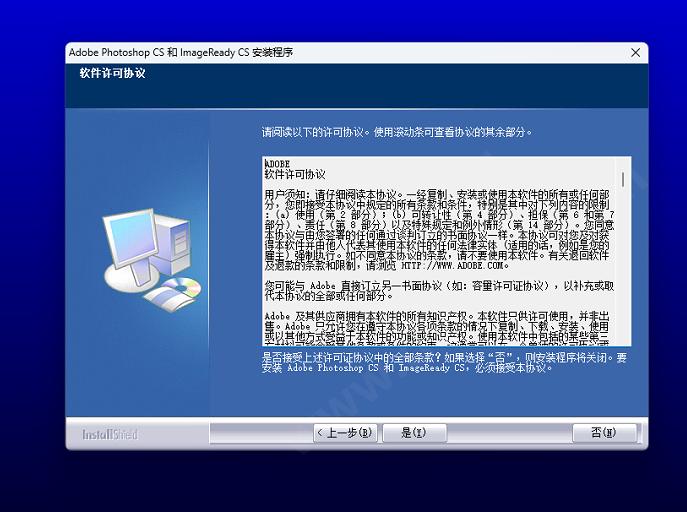Click the 是(Y) button to accept
The height and width of the screenshot is (512, 687).
414,433
